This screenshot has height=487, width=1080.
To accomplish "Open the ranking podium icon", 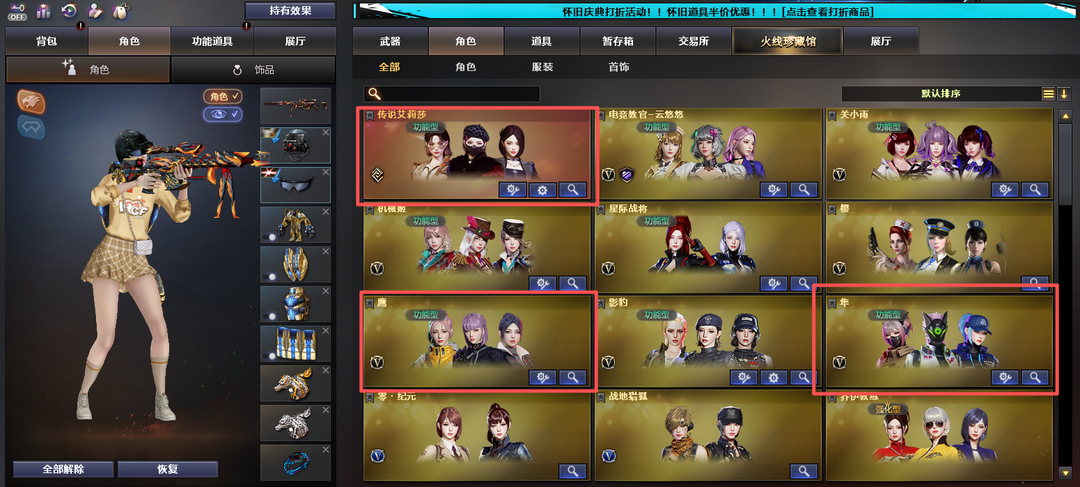I will (x=43, y=11).
